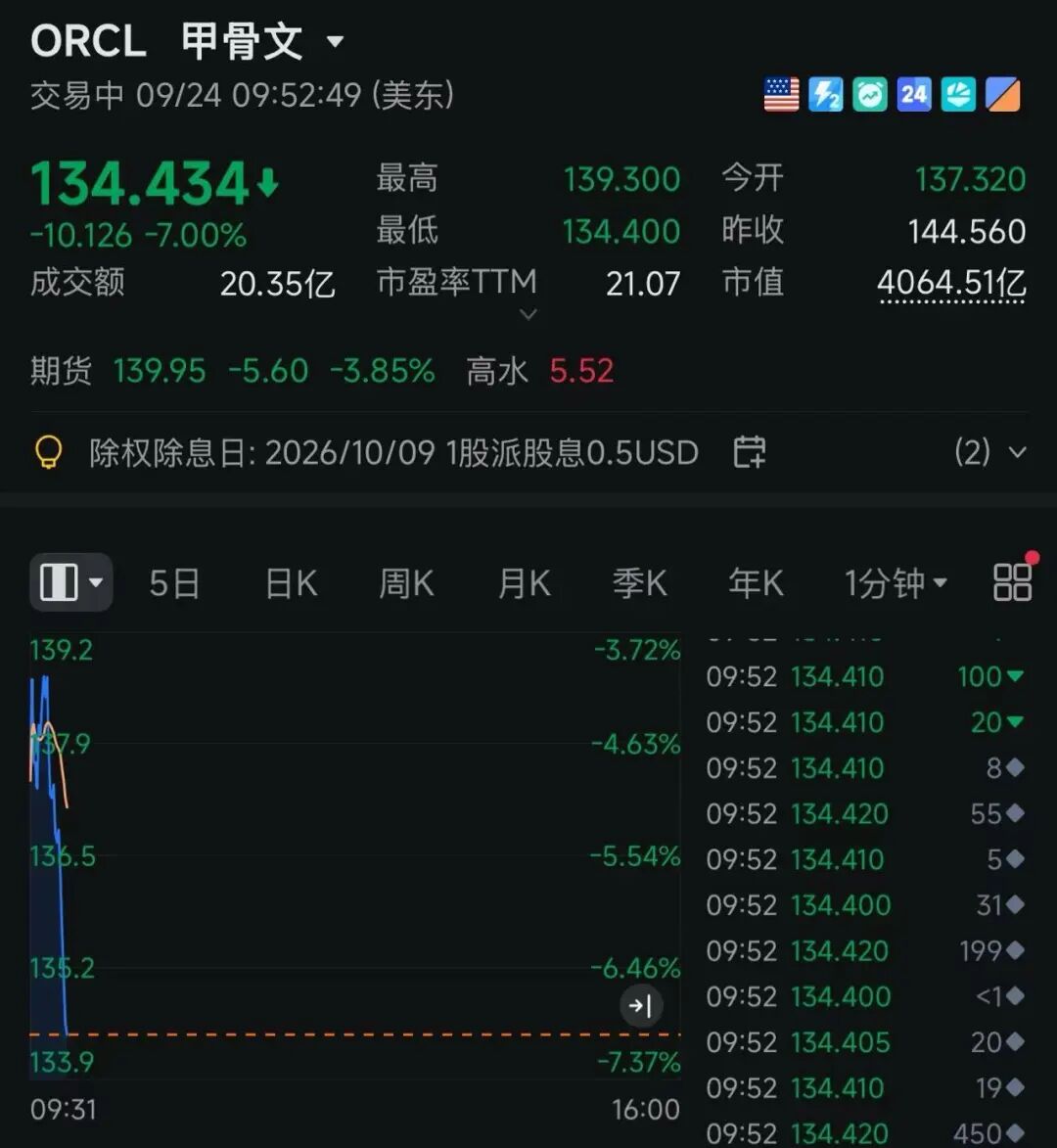Tap the trading status time 09/24 09:52:49
Screen dimensions: 1057x1148
tap(249, 95)
